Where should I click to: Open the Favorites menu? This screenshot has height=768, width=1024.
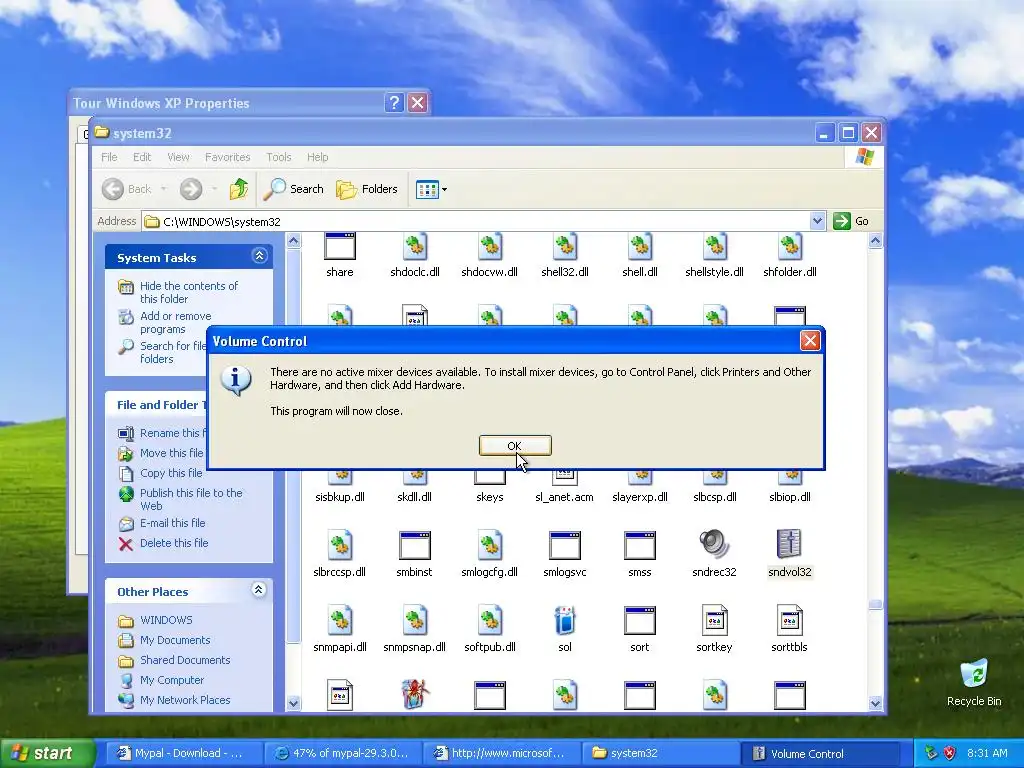point(227,157)
